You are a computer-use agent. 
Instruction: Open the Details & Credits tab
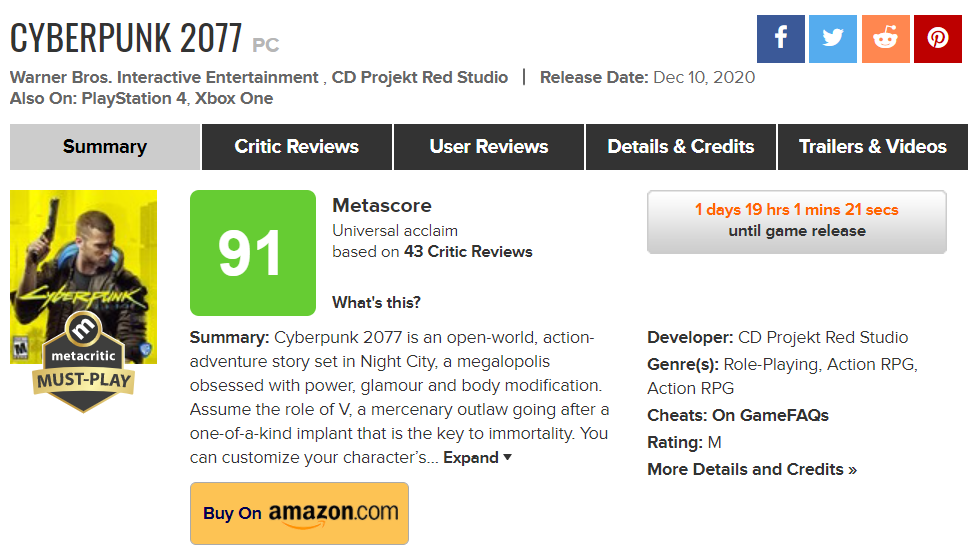click(x=681, y=147)
